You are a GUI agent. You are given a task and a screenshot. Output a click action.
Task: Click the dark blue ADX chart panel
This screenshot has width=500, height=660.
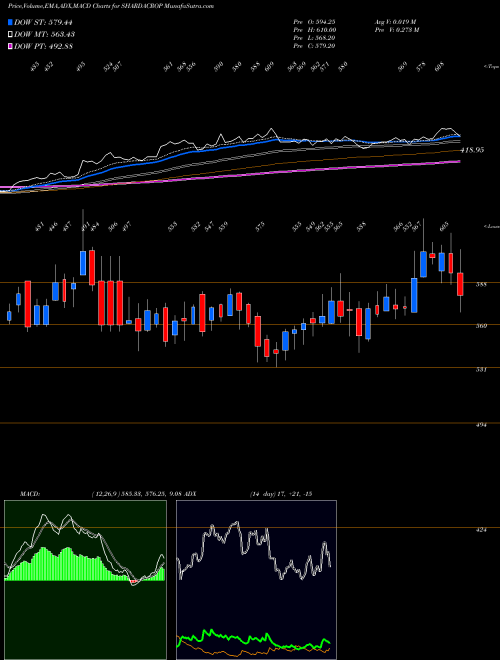[256, 580]
